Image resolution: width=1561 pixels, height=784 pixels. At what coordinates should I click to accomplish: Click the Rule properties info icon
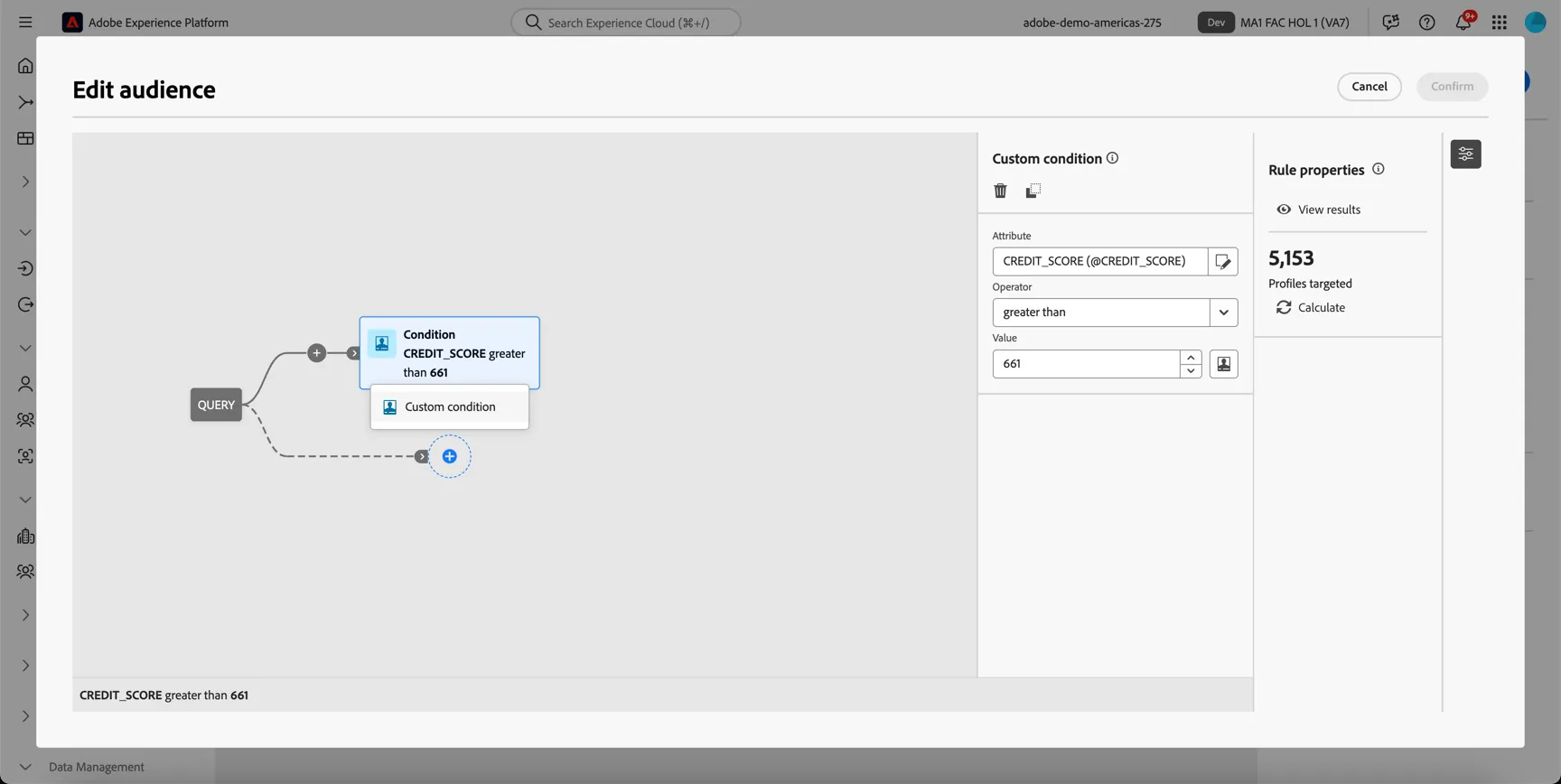tap(1379, 169)
